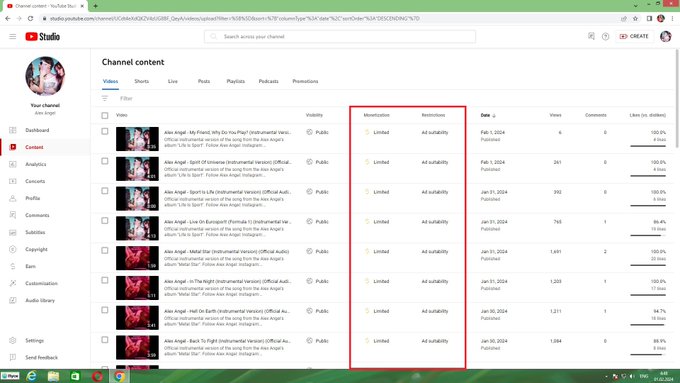680x383 pixels.
Task: Switch to the Playlists tab
Action: (235, 81)
